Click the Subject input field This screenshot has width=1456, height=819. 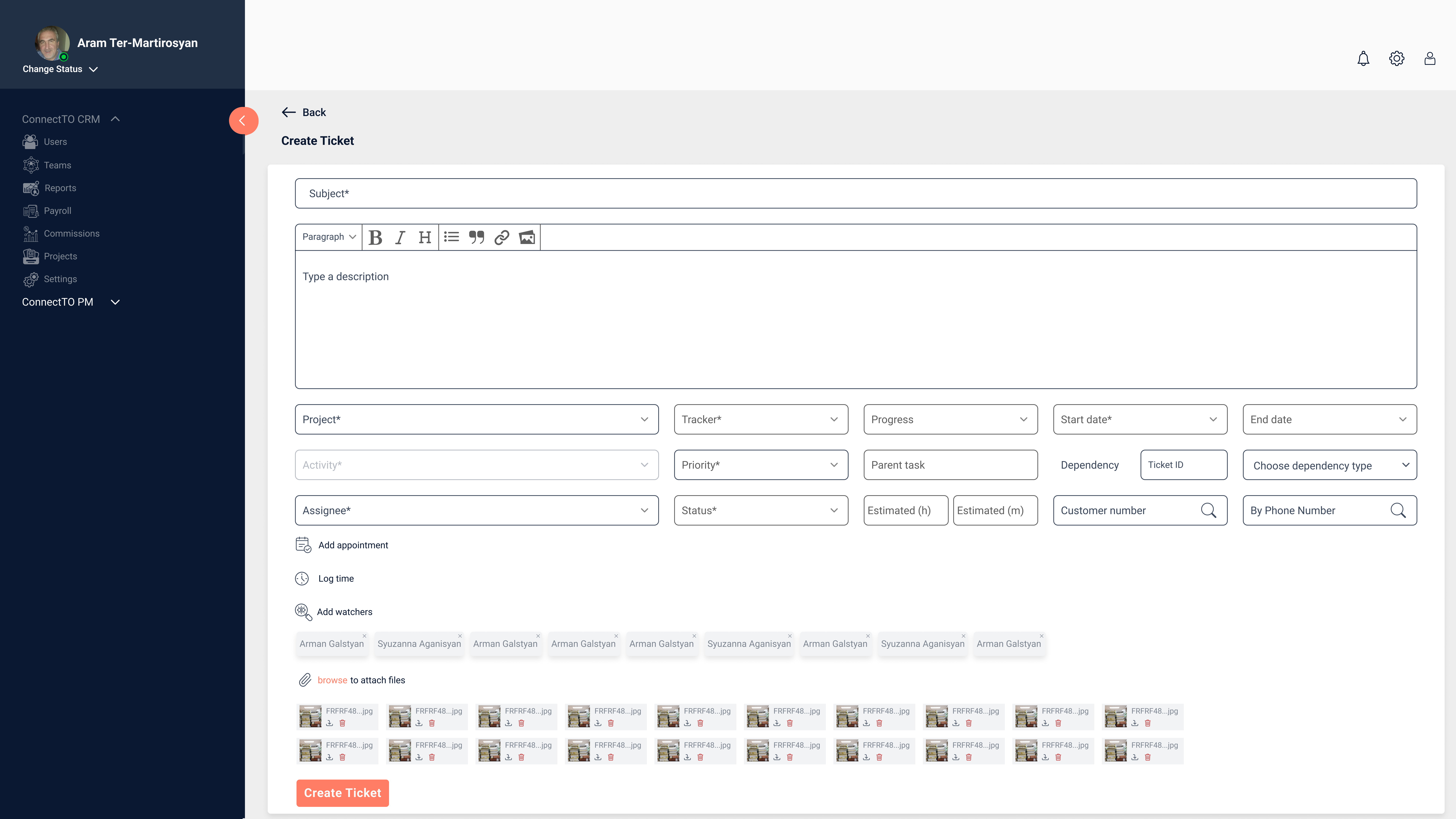(x=856, y=193)
